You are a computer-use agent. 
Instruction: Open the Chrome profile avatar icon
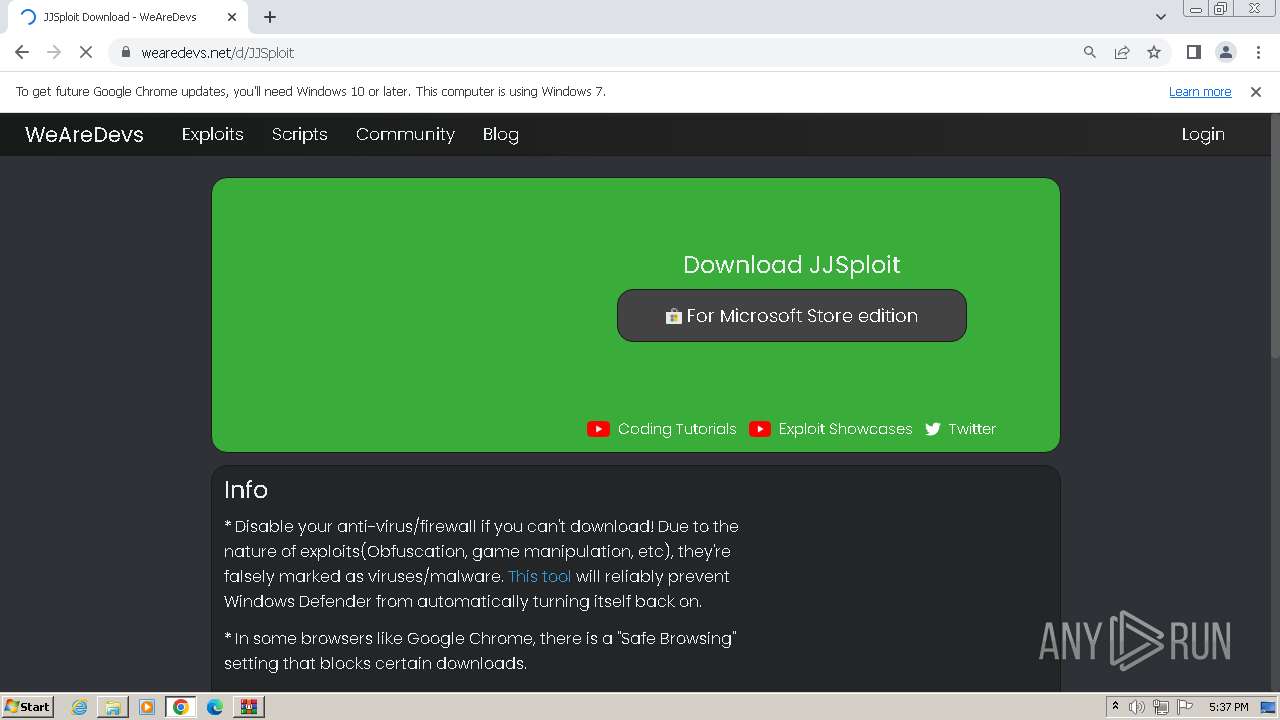1225,52
